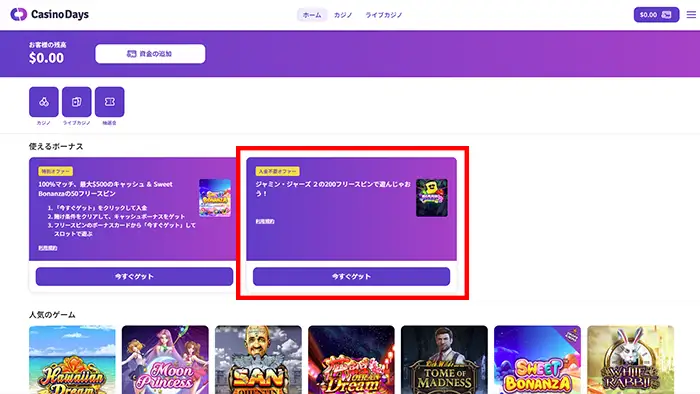
Task: Open 利用規約 link in the 100% match offer
Action: (48, 248)
